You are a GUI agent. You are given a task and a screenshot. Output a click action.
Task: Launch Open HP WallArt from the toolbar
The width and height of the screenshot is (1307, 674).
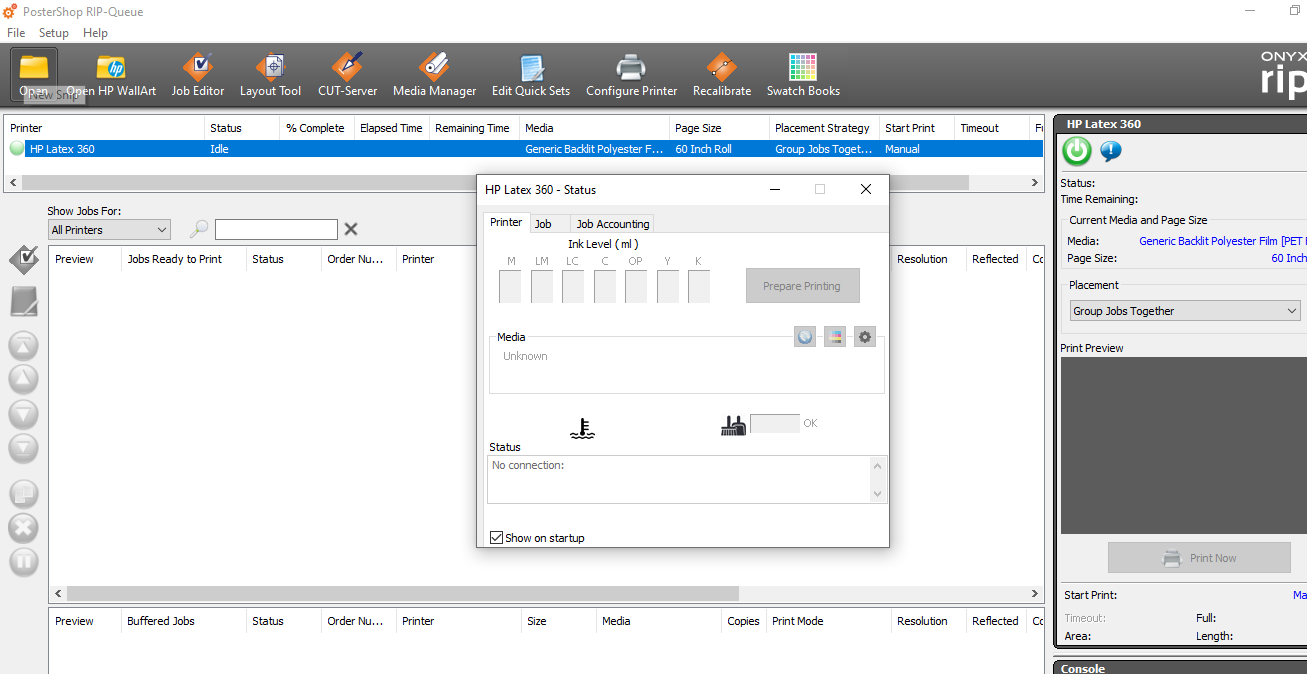111,74
